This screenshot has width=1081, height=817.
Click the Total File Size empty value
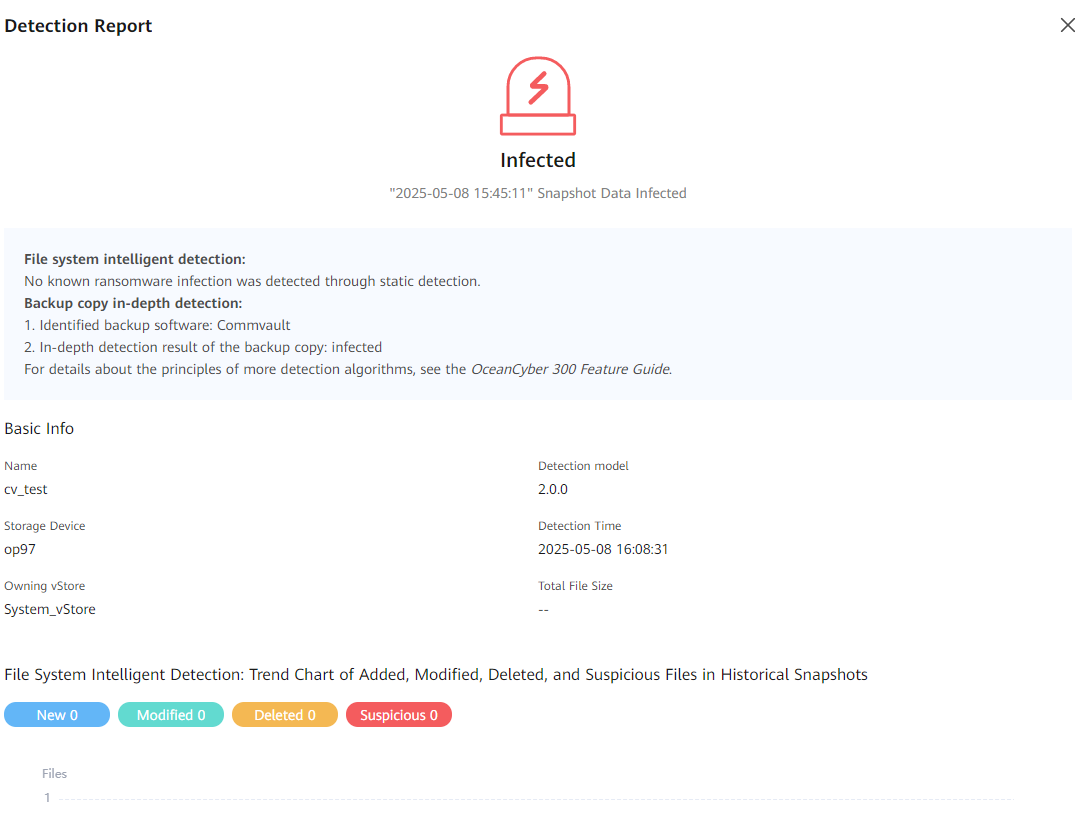point(543,609)
